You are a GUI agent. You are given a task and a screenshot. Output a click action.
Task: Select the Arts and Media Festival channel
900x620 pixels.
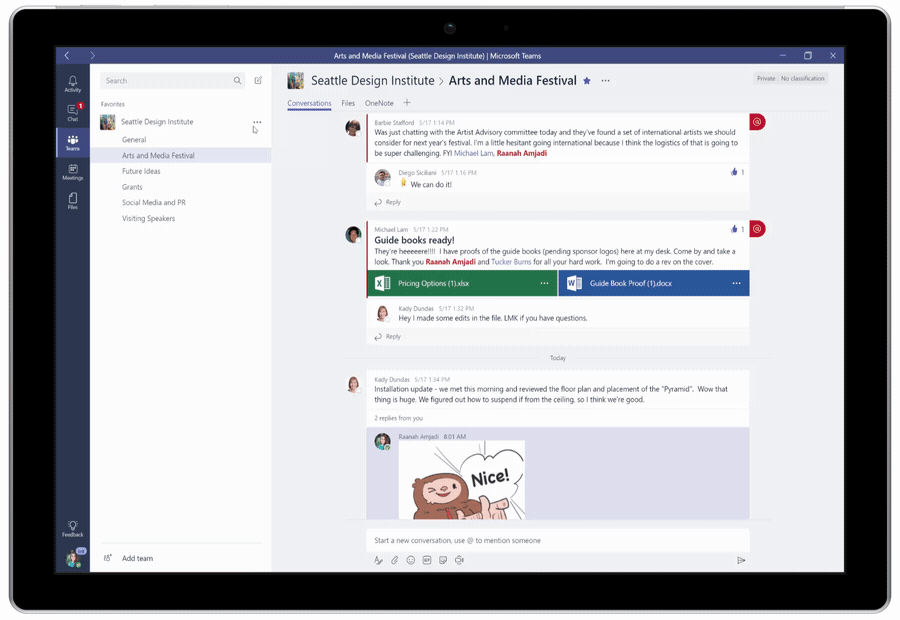[x=181, y=156]
